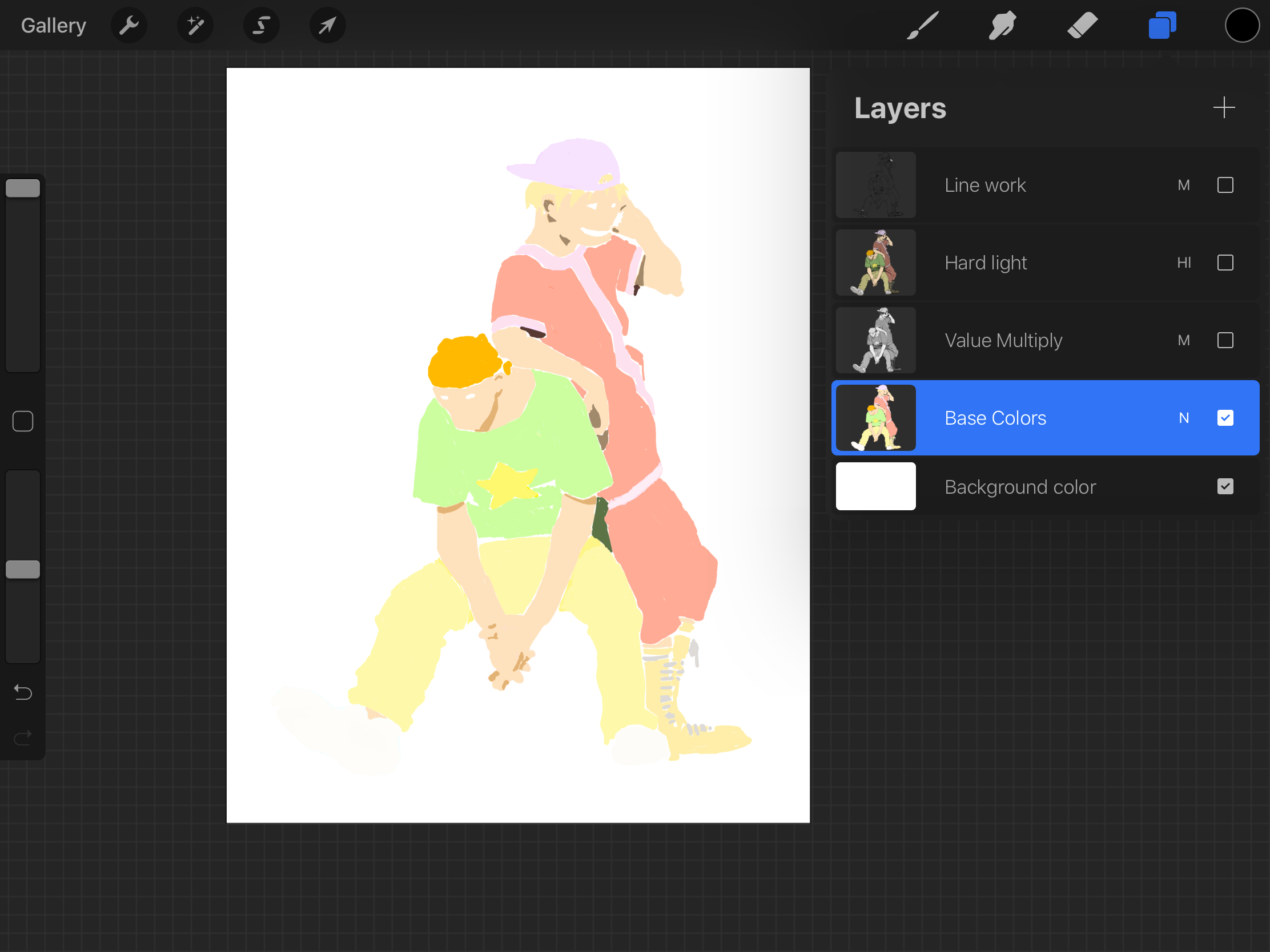Return to the Gallery
Image resolution: width=1270 pixels, height=952 pixels.
tap(54, 25)
